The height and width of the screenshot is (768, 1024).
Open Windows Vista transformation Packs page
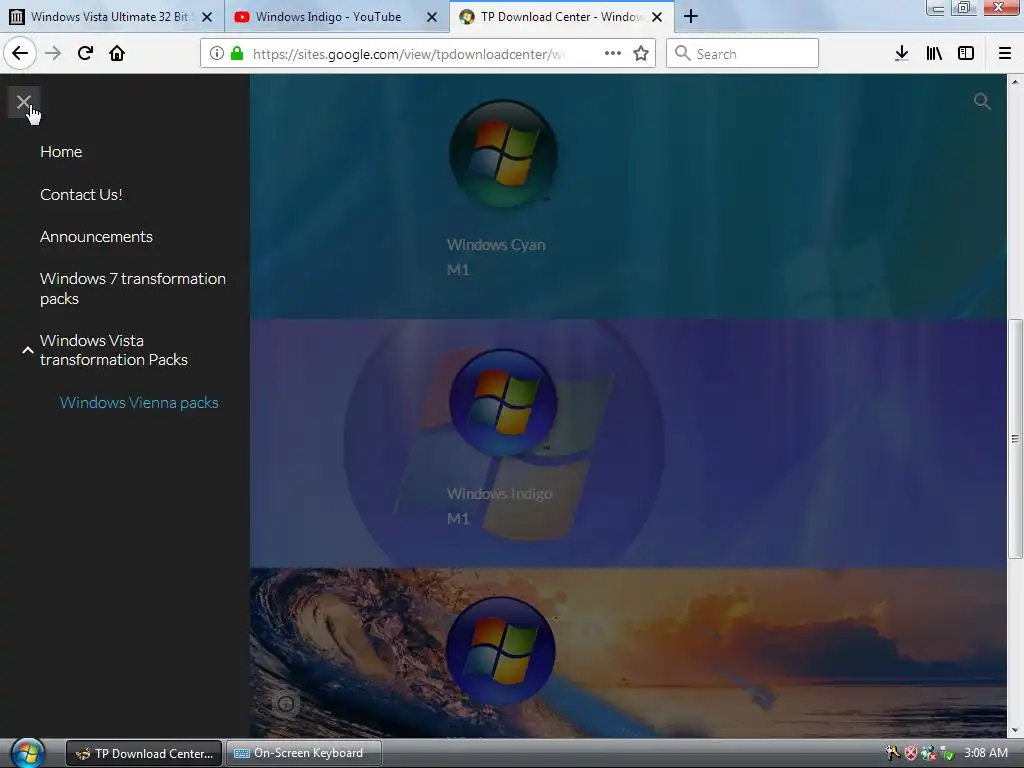point(114,350)
